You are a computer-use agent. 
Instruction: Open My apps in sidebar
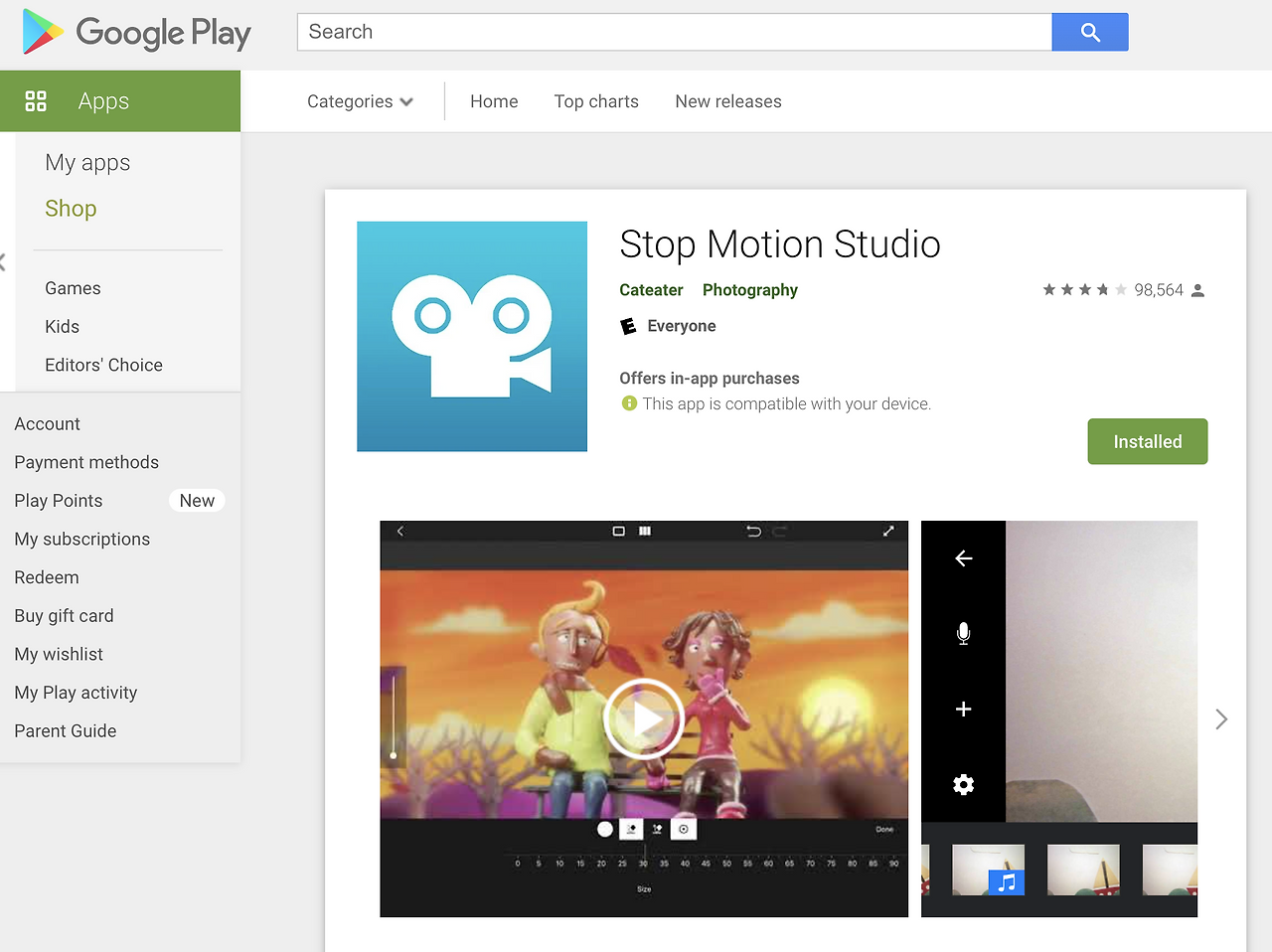pos(87,162)
